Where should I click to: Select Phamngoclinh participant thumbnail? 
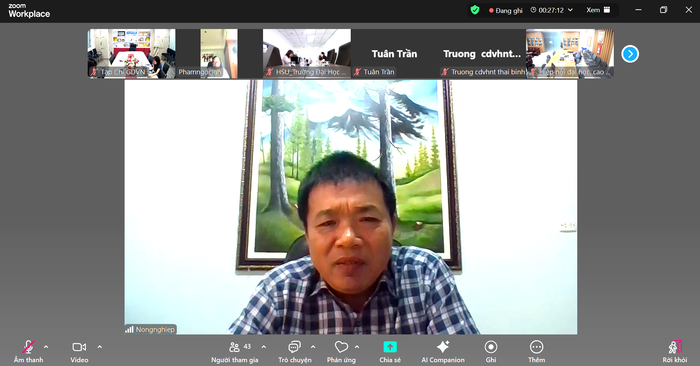click(219, 54)
